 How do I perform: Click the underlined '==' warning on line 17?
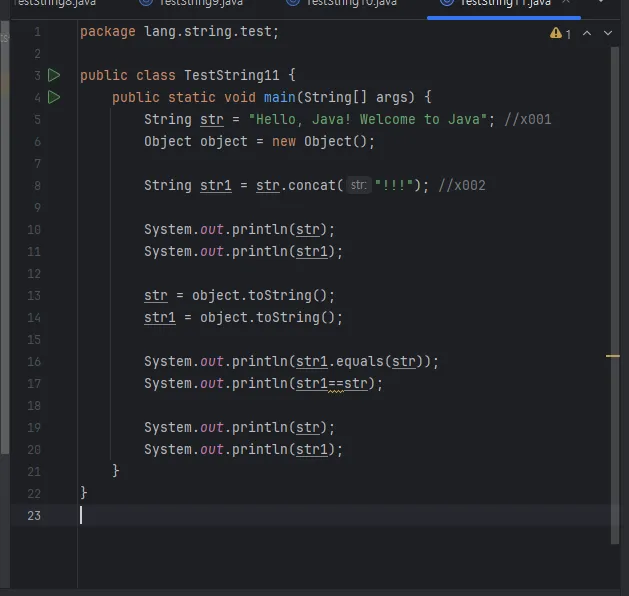[x=336, y=384]
